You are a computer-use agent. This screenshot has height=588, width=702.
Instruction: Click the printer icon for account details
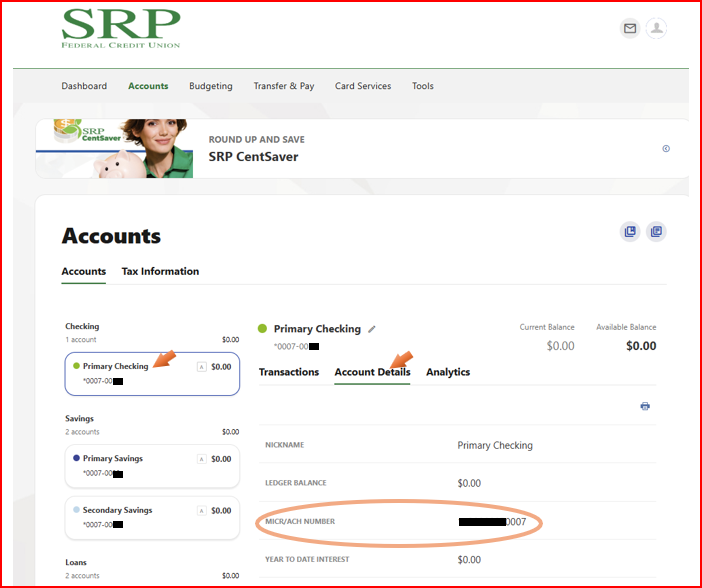coord(645,406)
